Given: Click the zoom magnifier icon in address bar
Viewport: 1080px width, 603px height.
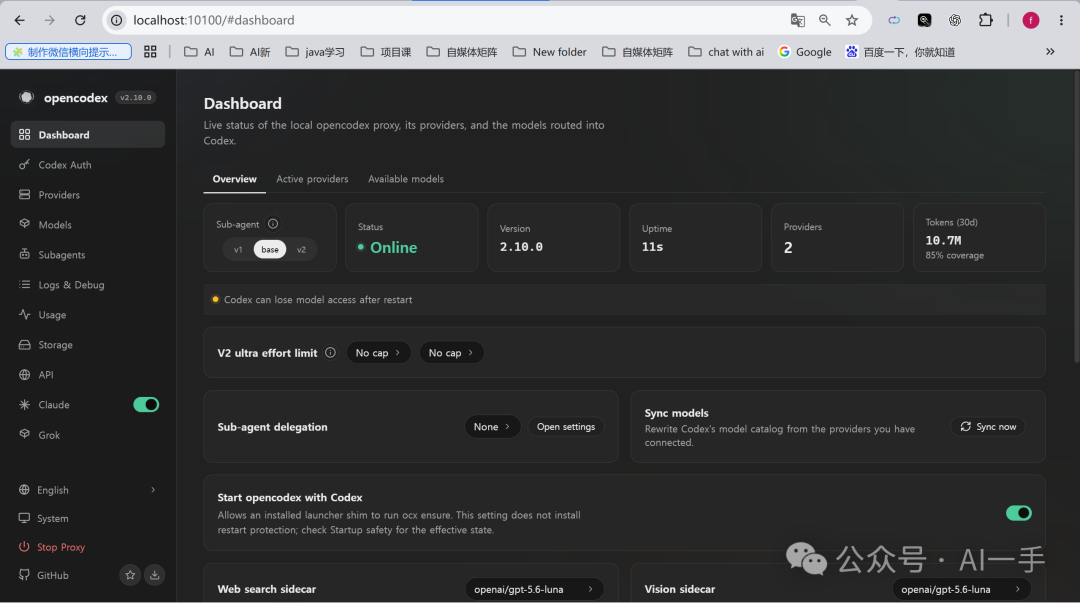Looking at the screenshot, I should pyautogui.click(x=824, y=20).
